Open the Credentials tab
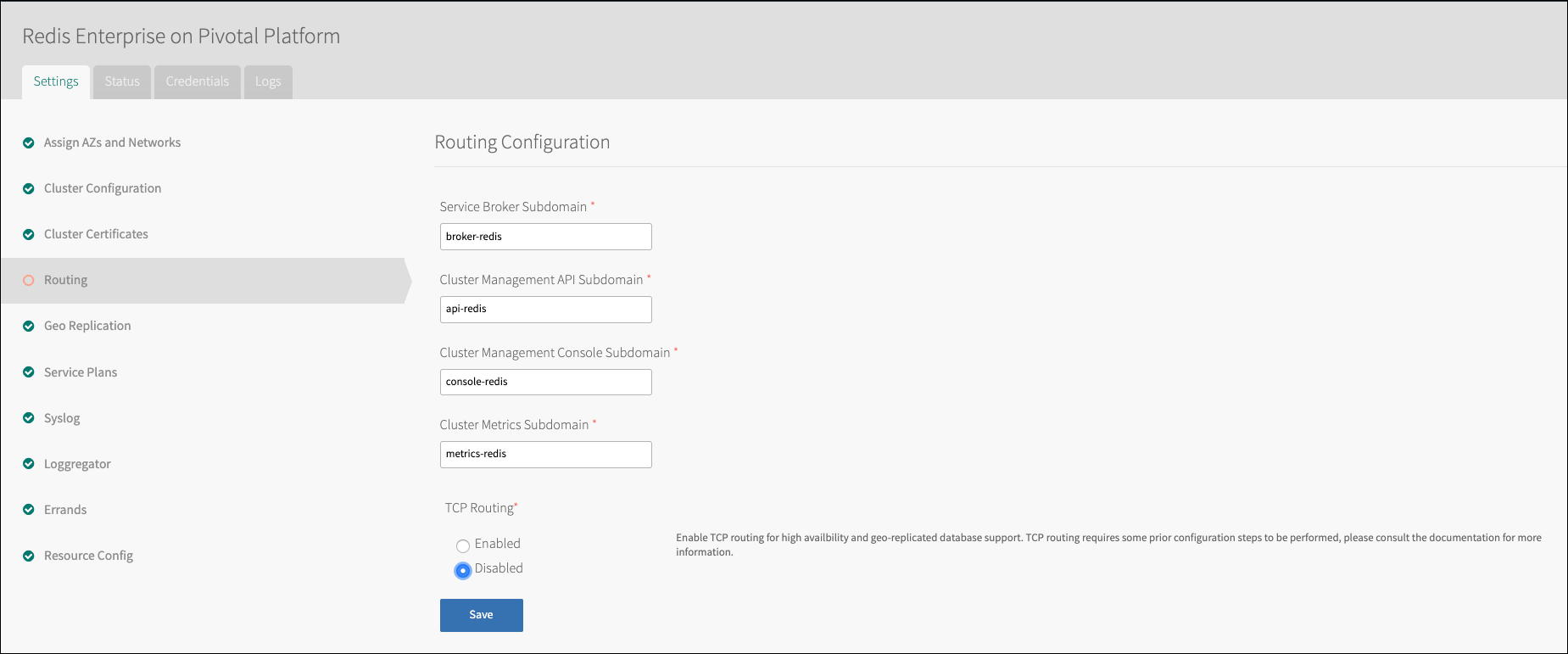This screenshot has width=1568, height=654. click(x=198, y=82)
